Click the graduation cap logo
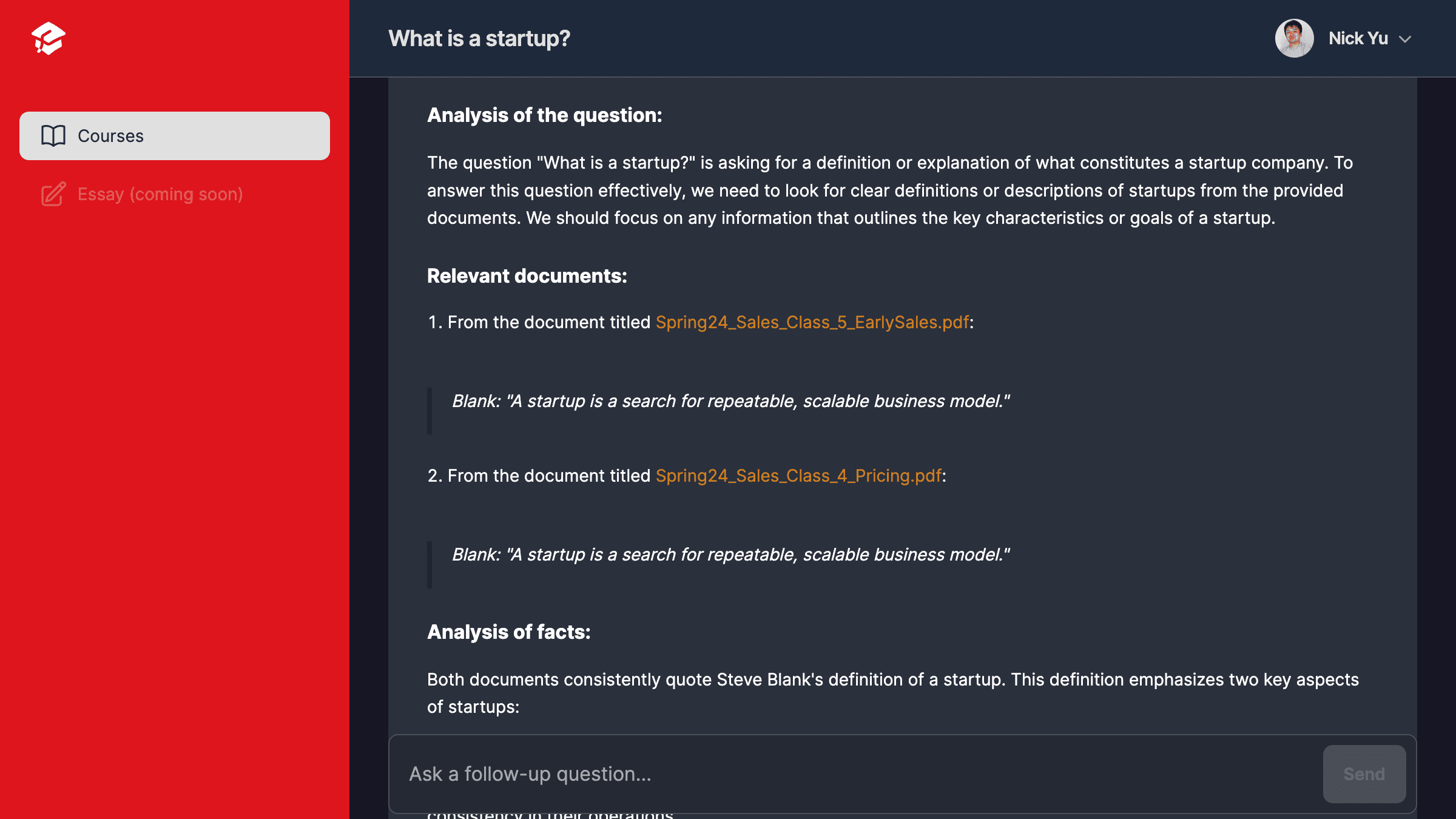 (x=49, y=38)
